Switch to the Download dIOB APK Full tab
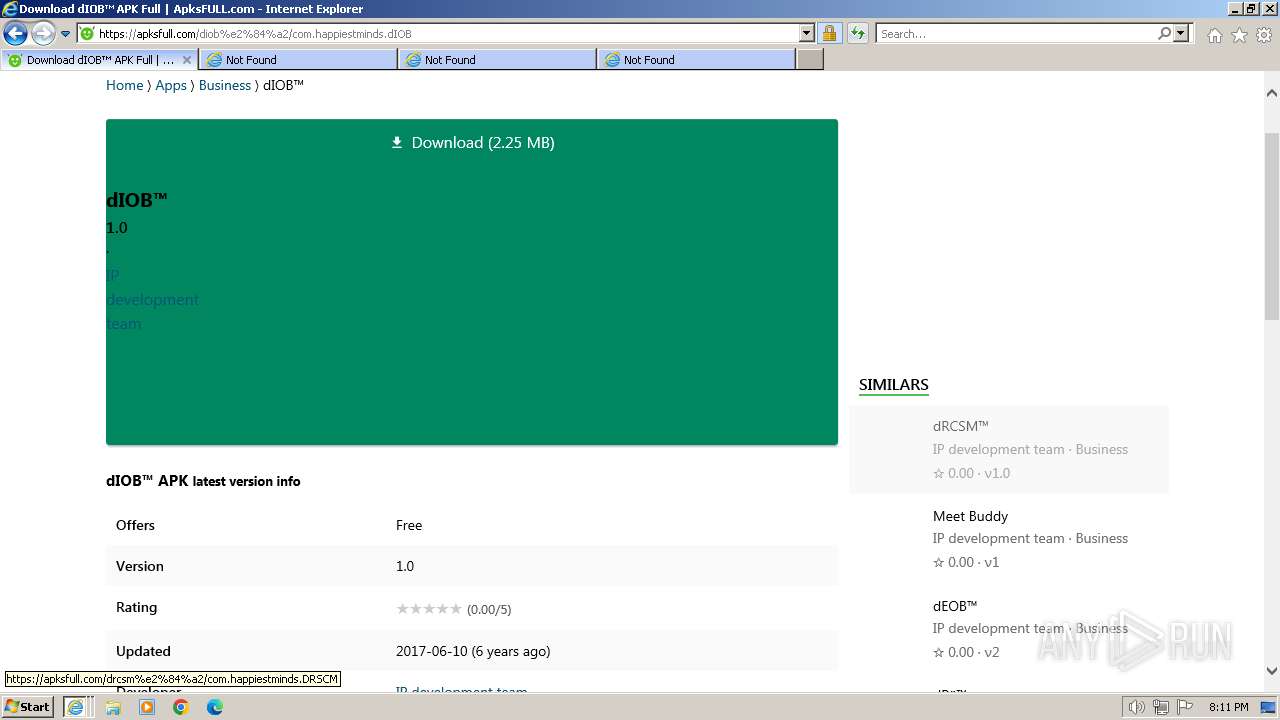The width and height of the screenshot is (1280, 720). click(100, 60)
